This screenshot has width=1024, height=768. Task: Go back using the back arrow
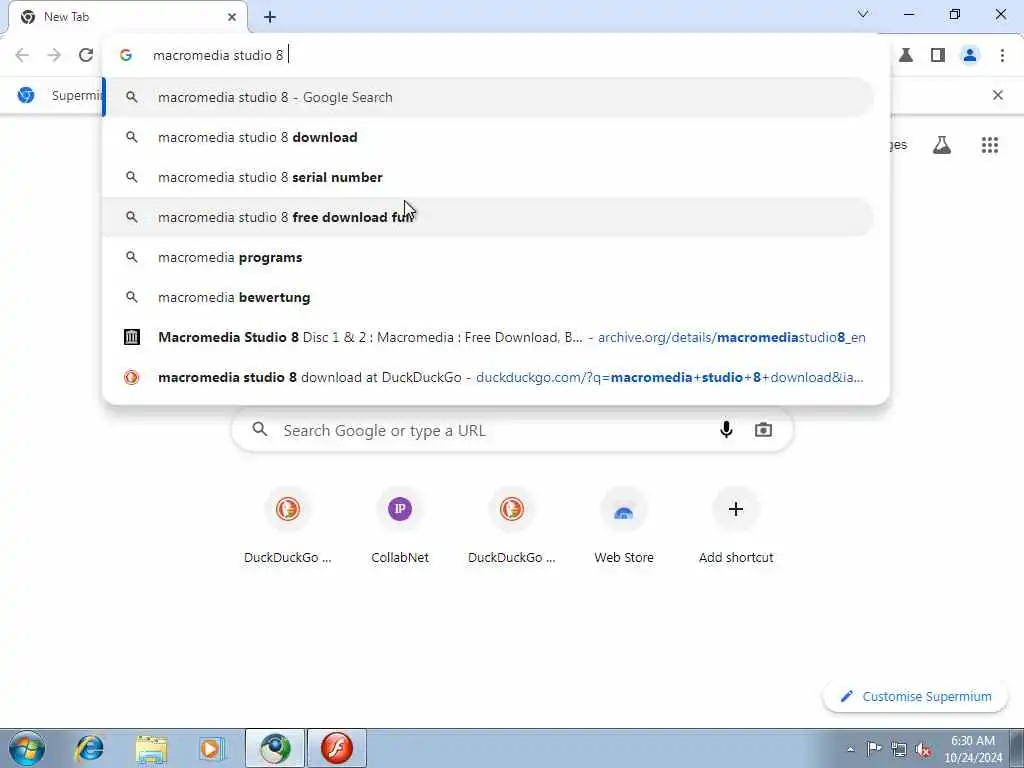click(x=22, y=55)
